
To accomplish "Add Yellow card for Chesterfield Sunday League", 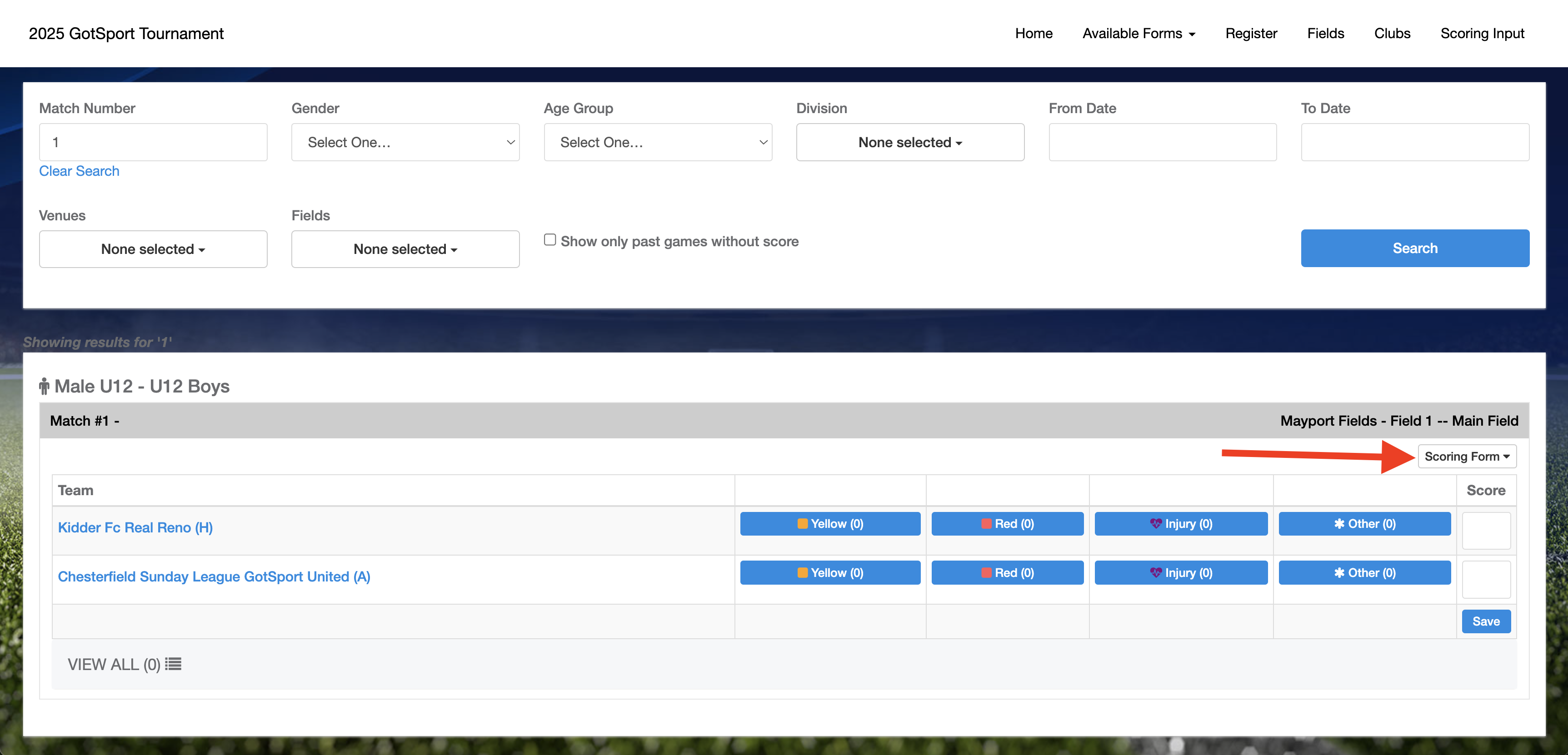I will [830, 572].
